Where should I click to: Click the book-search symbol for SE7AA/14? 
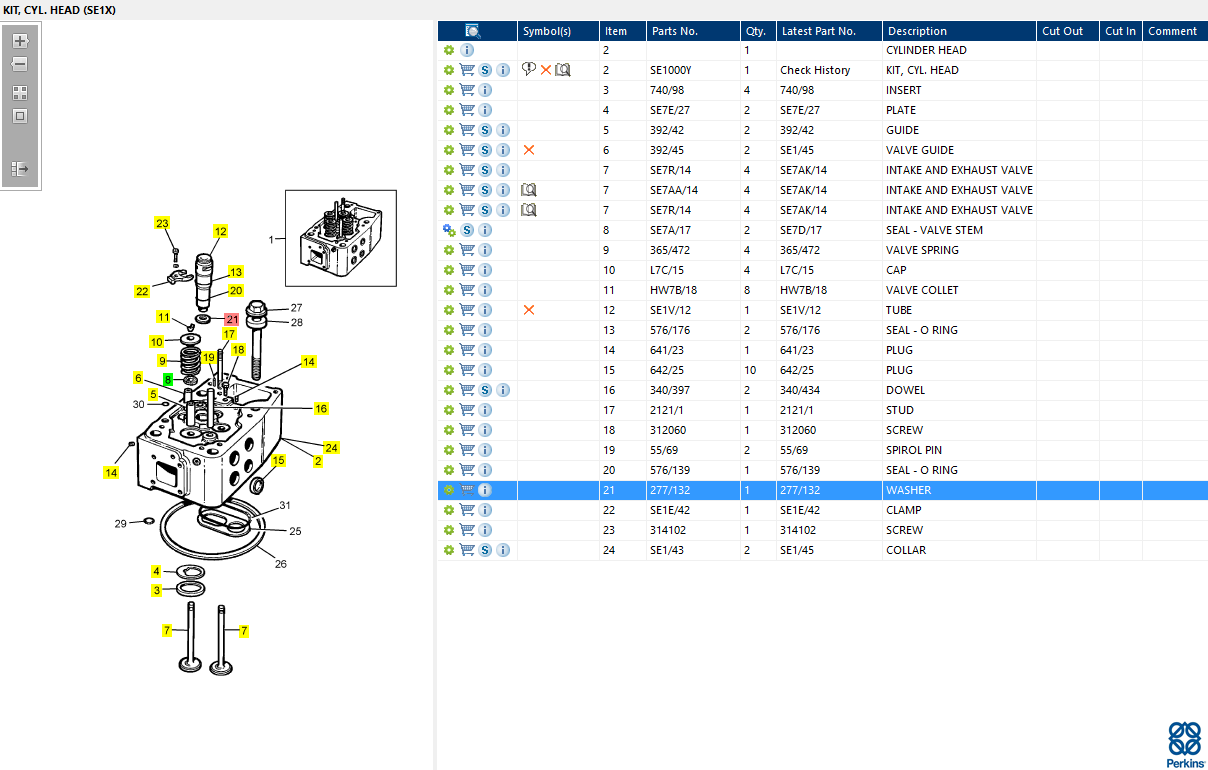coord(529,190)
